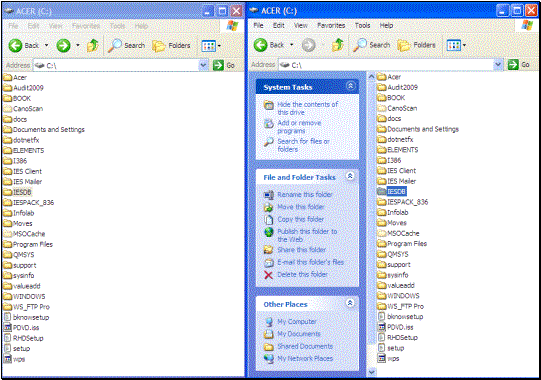Open Back history dropdown arrow in left window
541x380 pixels.
(47, 45)
